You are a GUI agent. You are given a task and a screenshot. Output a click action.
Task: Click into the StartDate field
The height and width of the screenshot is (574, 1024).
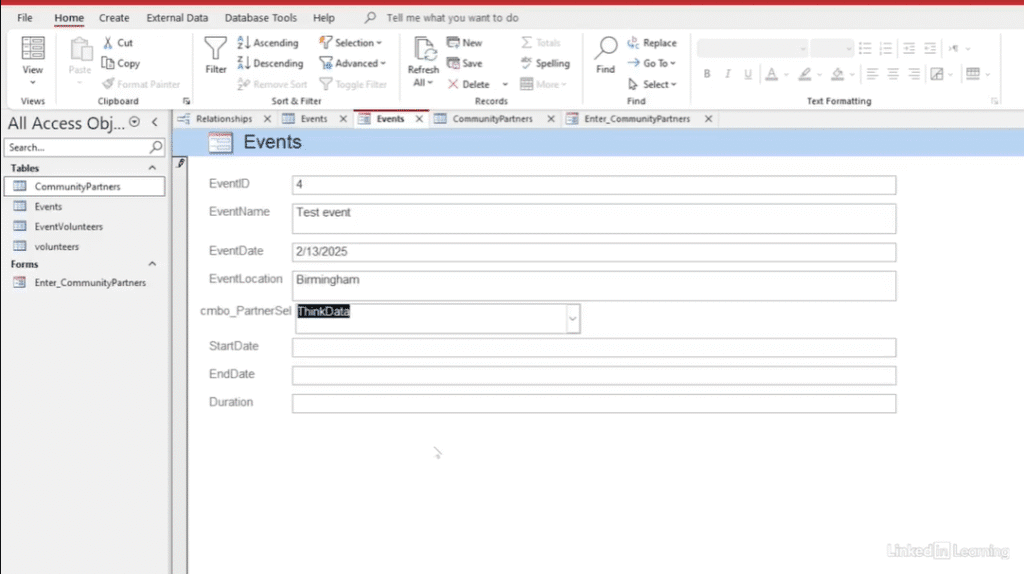click(593, 347)
